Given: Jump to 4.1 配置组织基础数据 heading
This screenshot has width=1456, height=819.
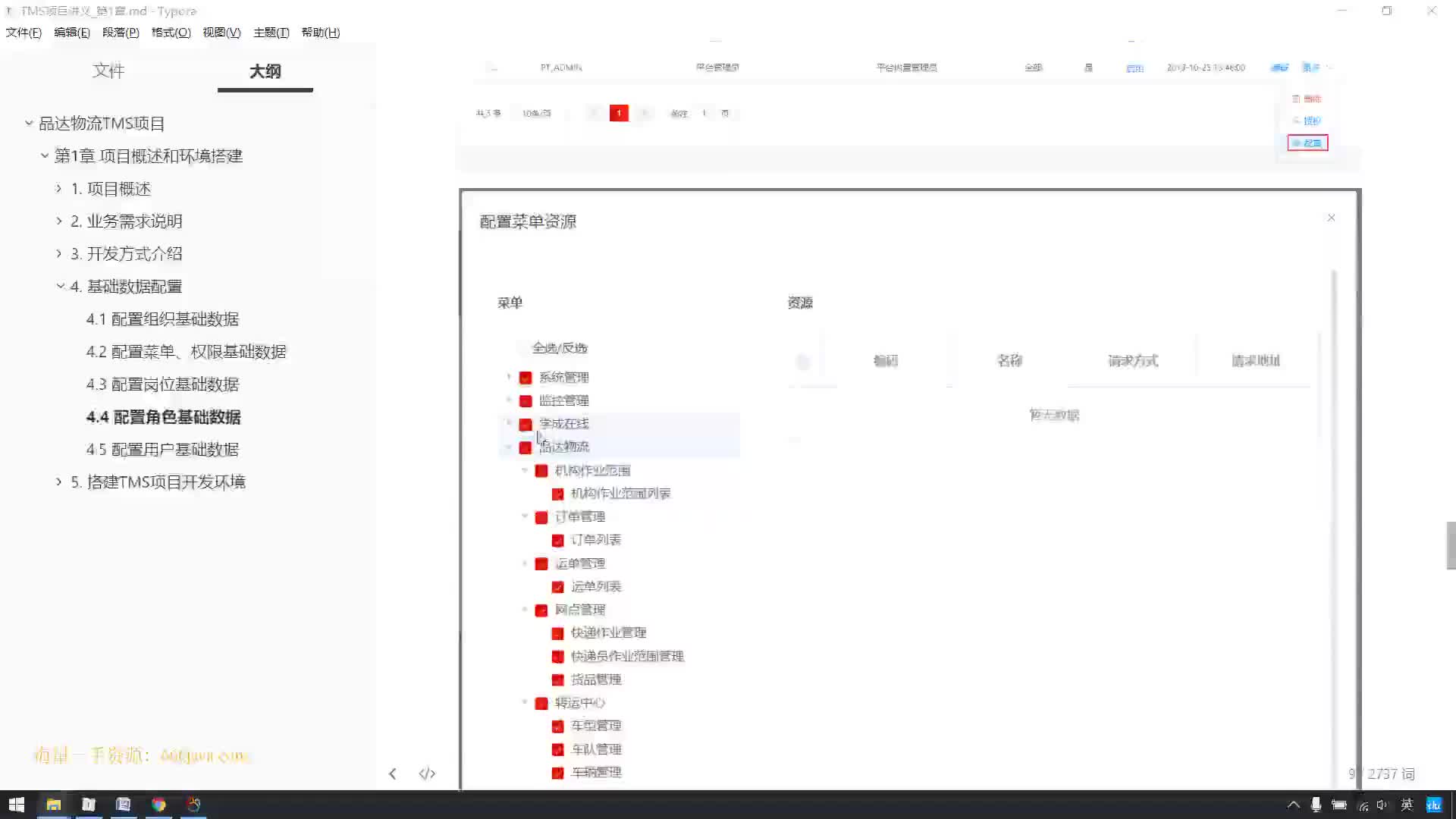Looking at the screenshot, I should coord(162,319).
